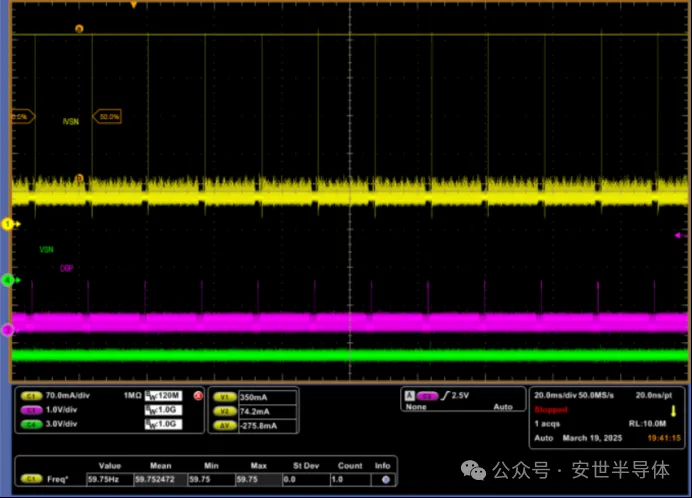Open C4 bandwidth 1.0G selector
The width and height of the screenshot is (692, 498).
coord(164,425)
